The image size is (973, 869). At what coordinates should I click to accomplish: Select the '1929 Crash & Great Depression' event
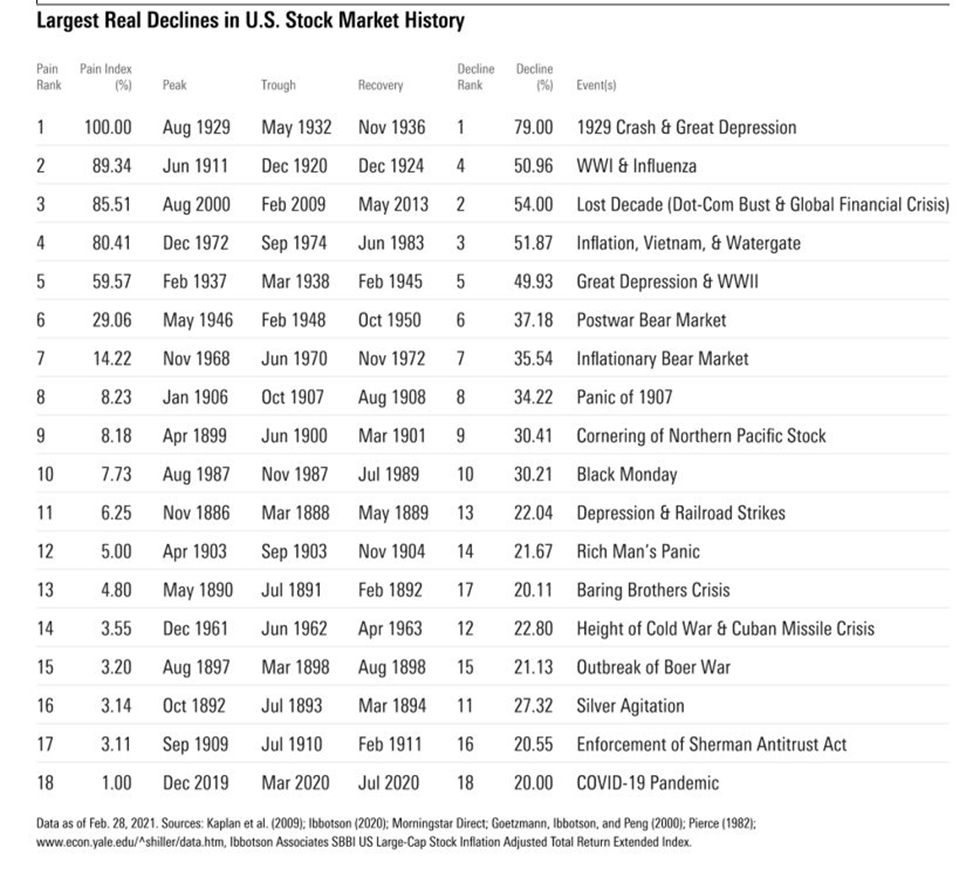(x=686, y=127)
